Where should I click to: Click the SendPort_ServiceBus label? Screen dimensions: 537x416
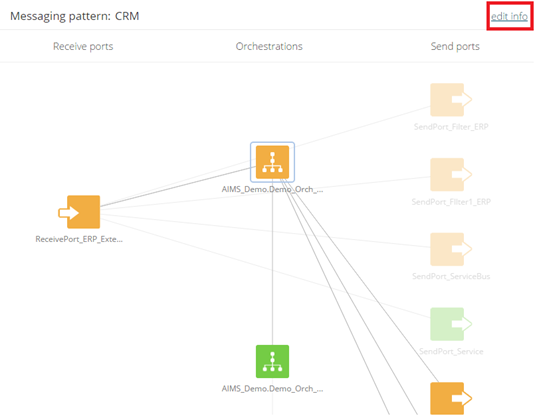coord(451,276)
